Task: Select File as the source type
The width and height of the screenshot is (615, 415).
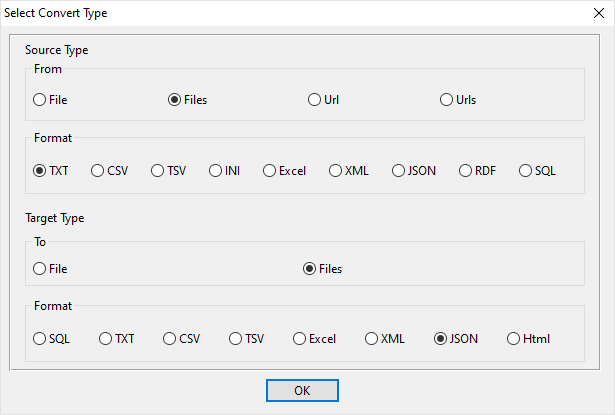Action: tap(40, 100)
